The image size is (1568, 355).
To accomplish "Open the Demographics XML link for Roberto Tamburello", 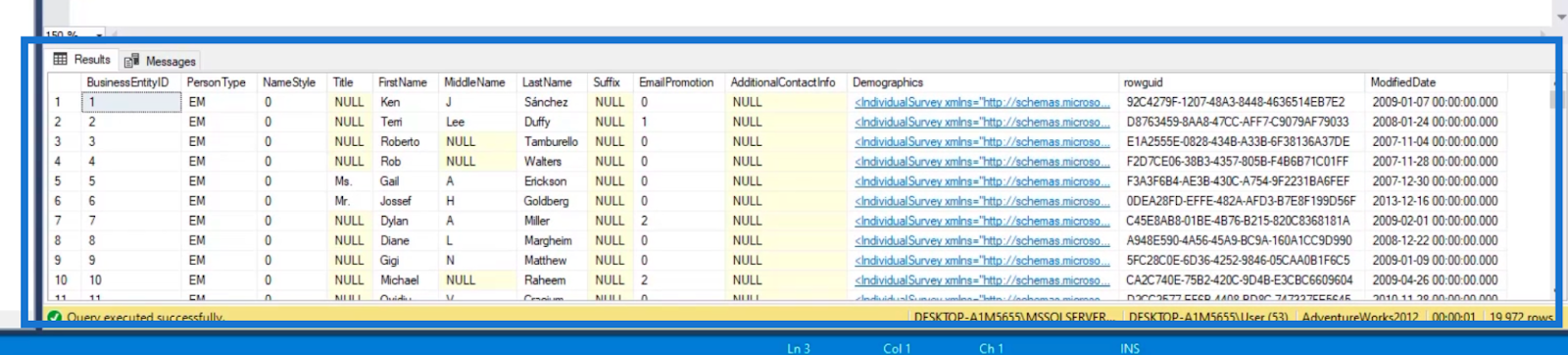I will pos(982,141).
